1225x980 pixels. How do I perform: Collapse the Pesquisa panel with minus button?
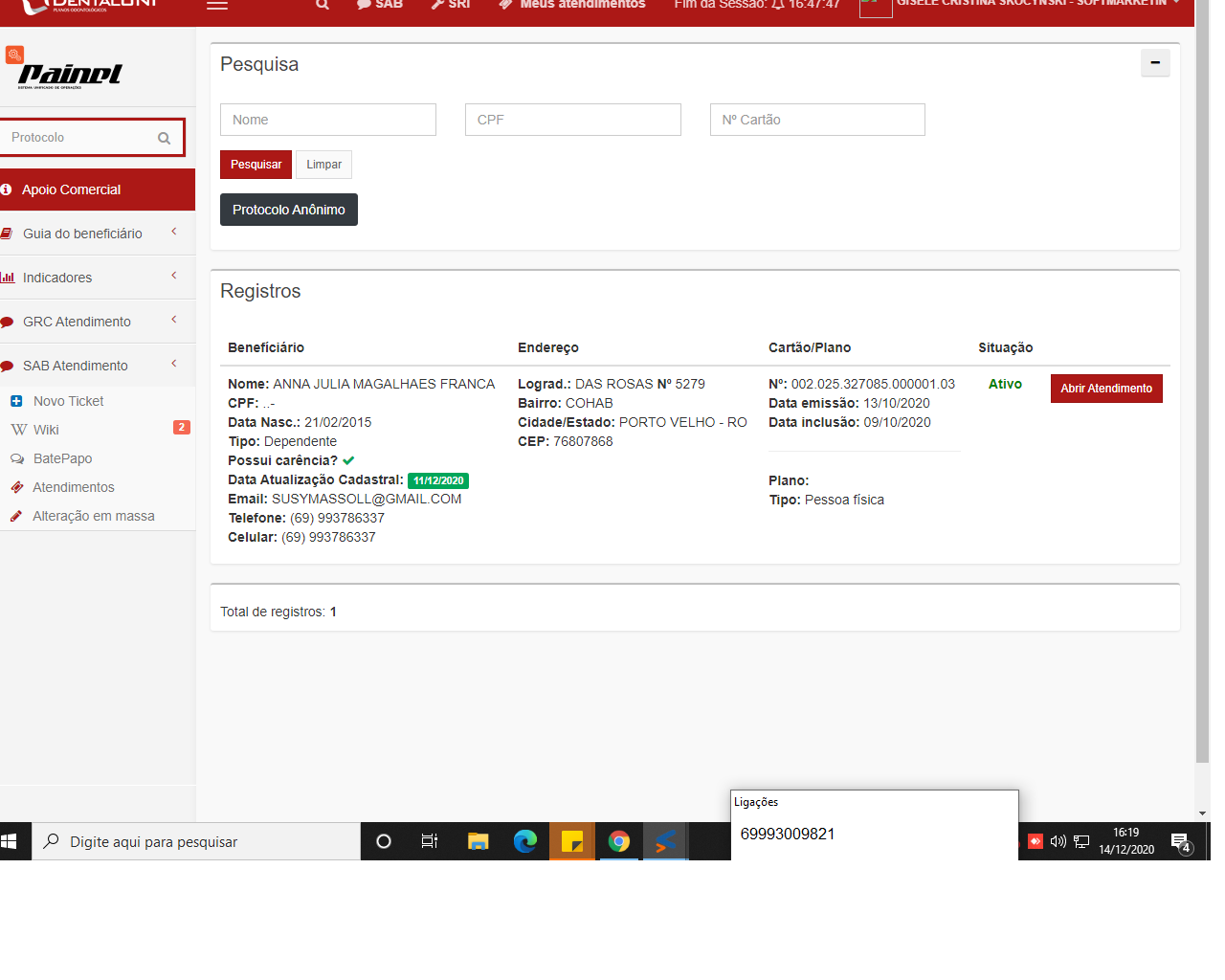[x=1155, y=63]
